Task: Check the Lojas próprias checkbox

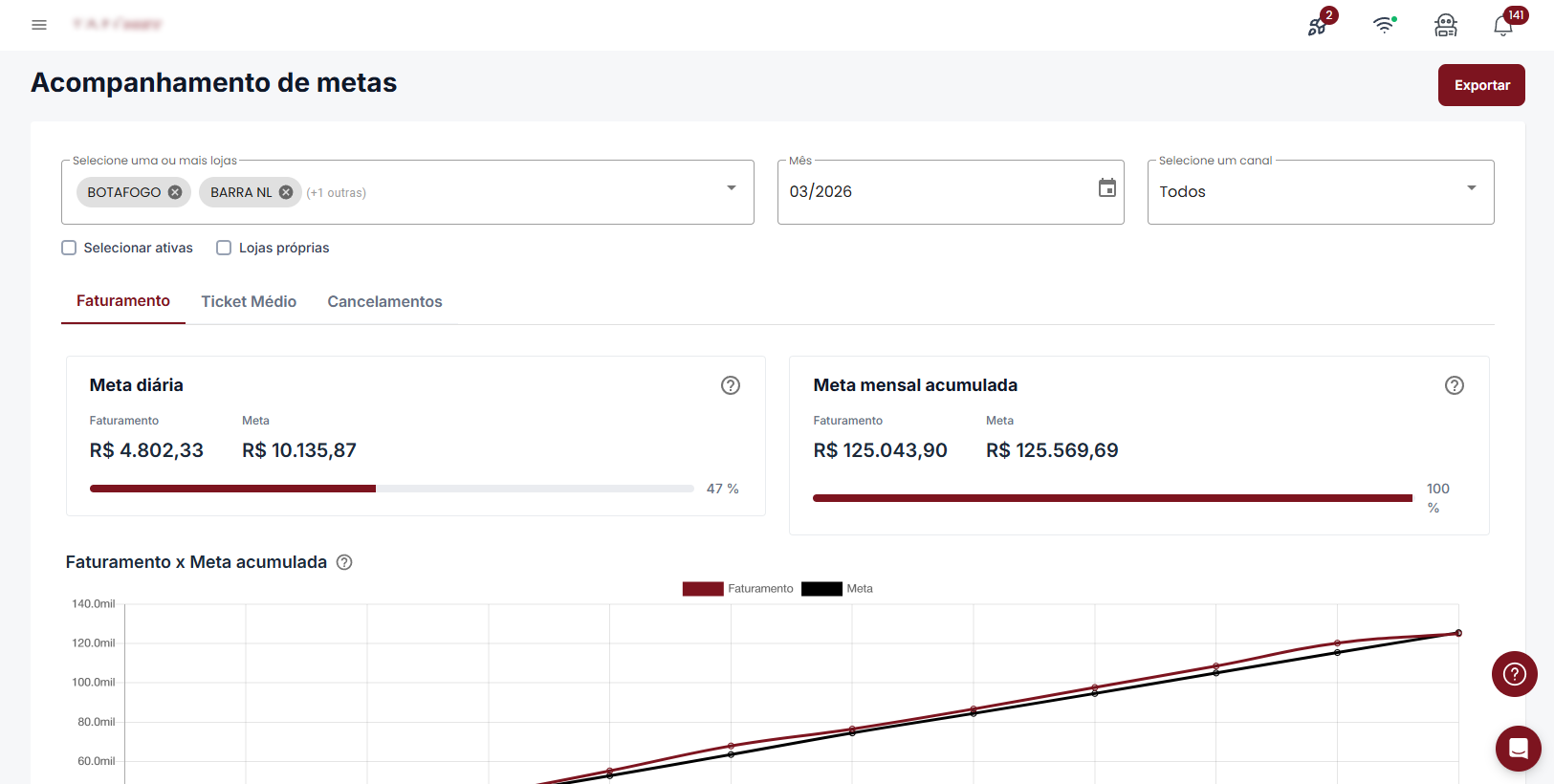Action: point(224,248)
